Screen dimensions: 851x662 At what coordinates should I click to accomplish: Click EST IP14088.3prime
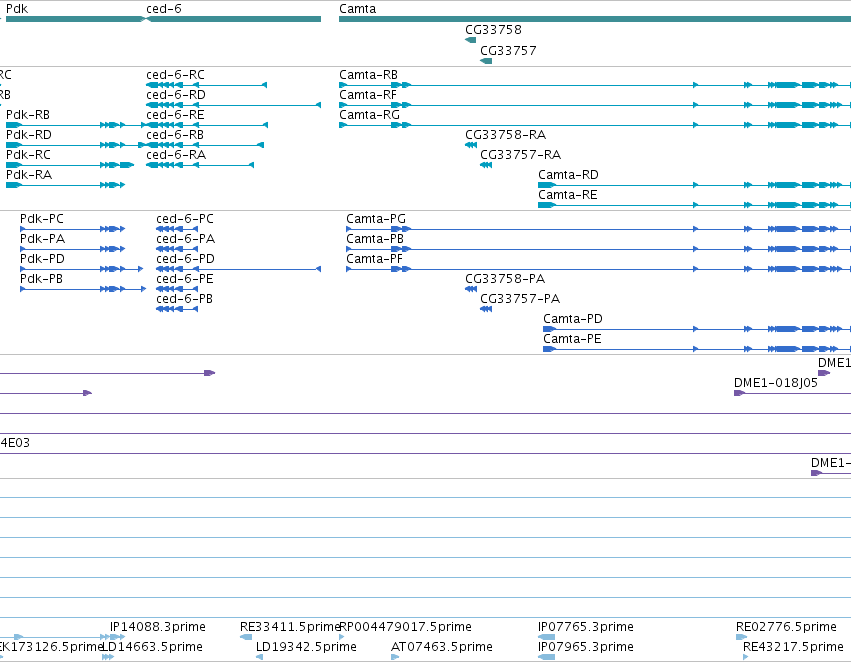(x=117, y=637)
